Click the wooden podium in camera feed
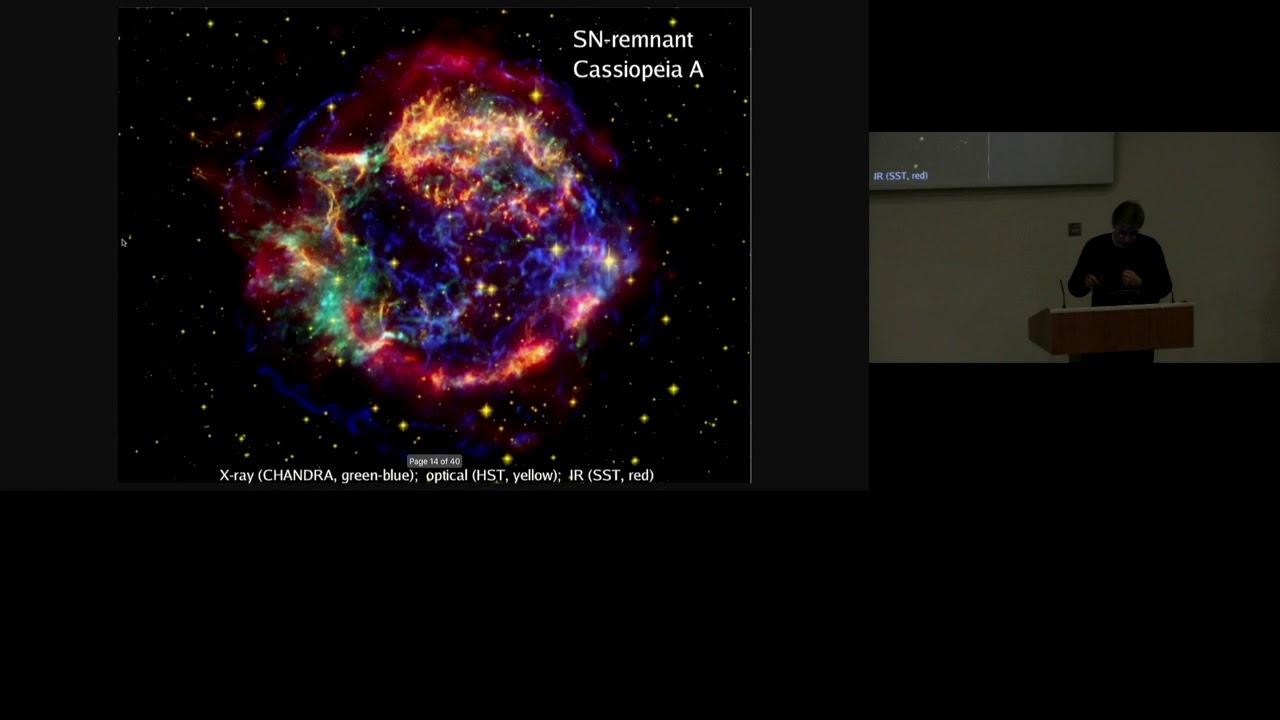This screenshot has width=1280, height=720. (1111, 329)
